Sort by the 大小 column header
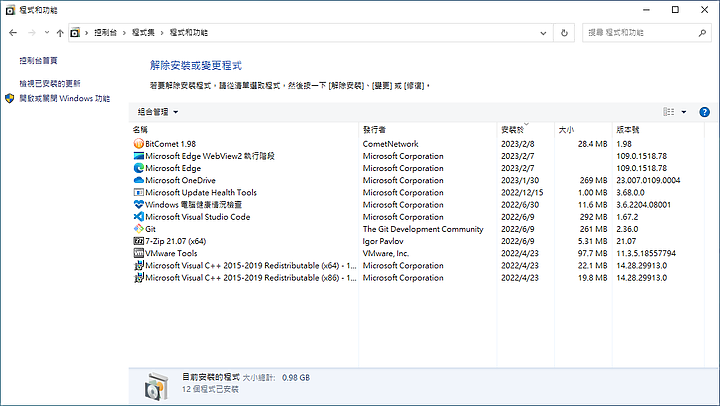Viewport: 720px width, 406px height. coord(583,130)
